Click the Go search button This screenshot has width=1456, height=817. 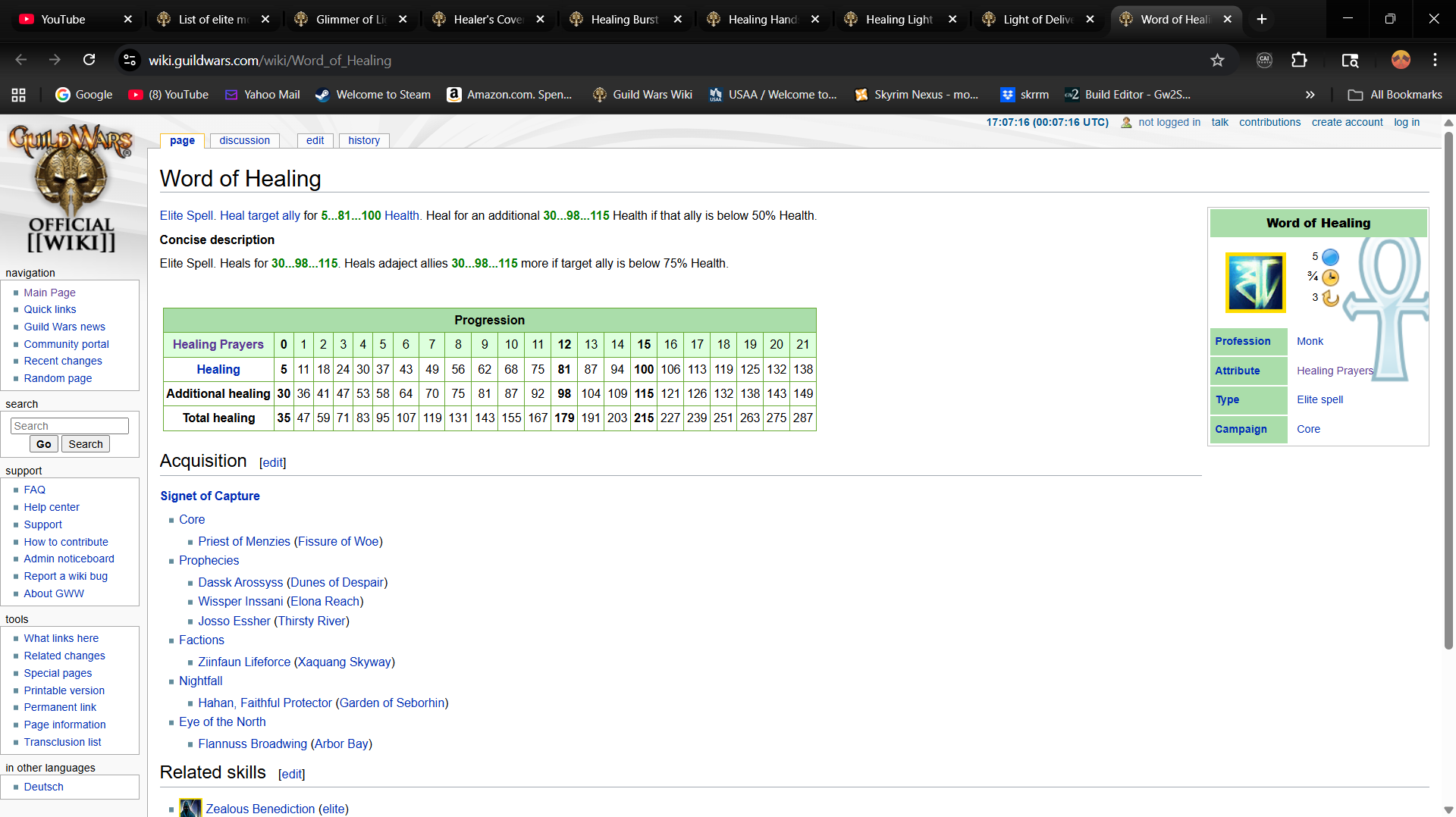pyautogui.click(x=44, y=444)
